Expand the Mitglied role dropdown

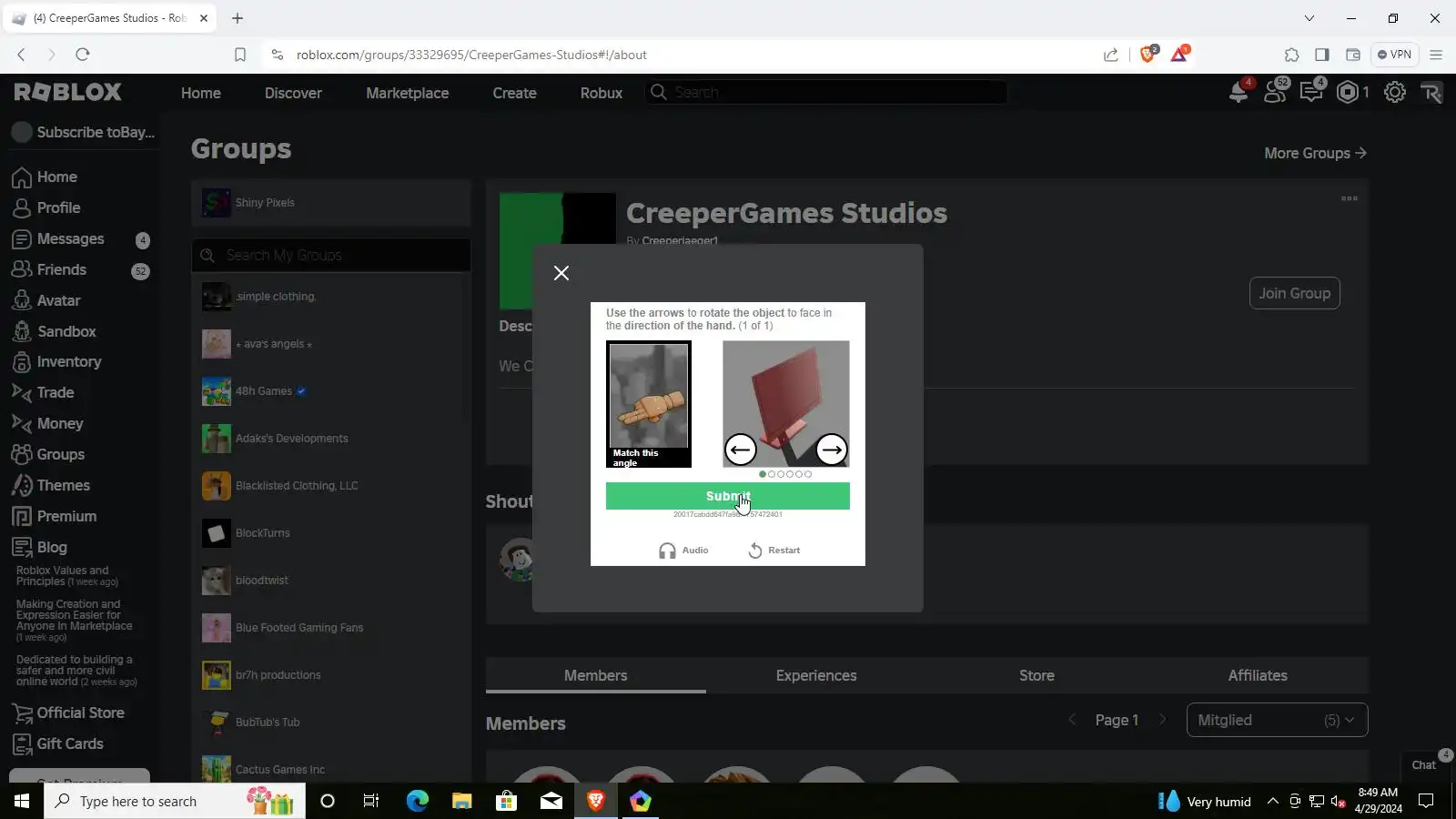click(x=1277, y=720)
